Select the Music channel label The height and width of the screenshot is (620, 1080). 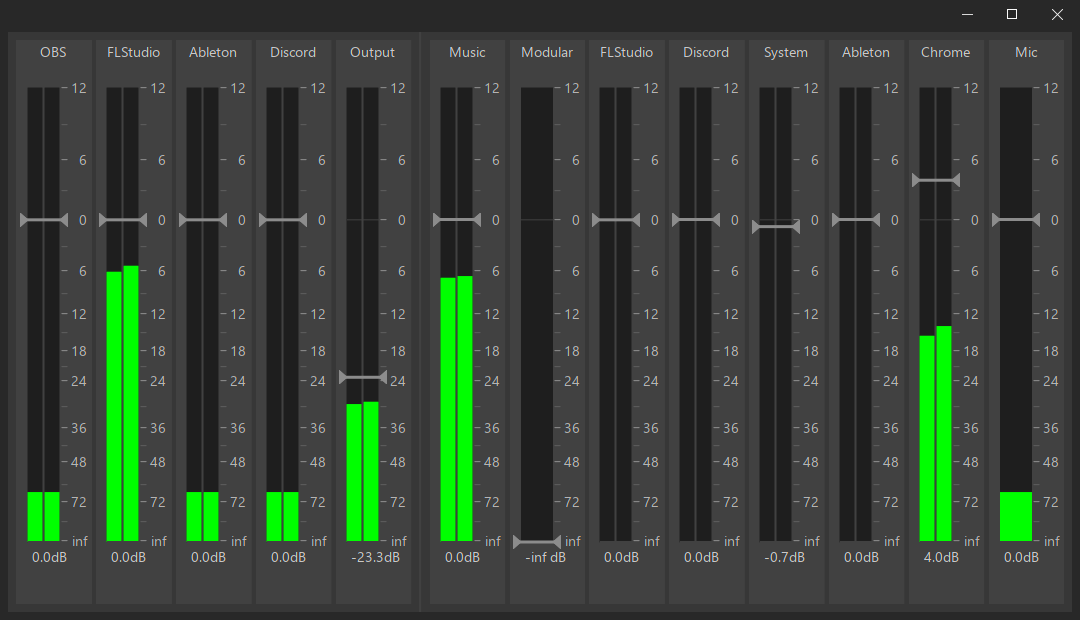(467, 53)
